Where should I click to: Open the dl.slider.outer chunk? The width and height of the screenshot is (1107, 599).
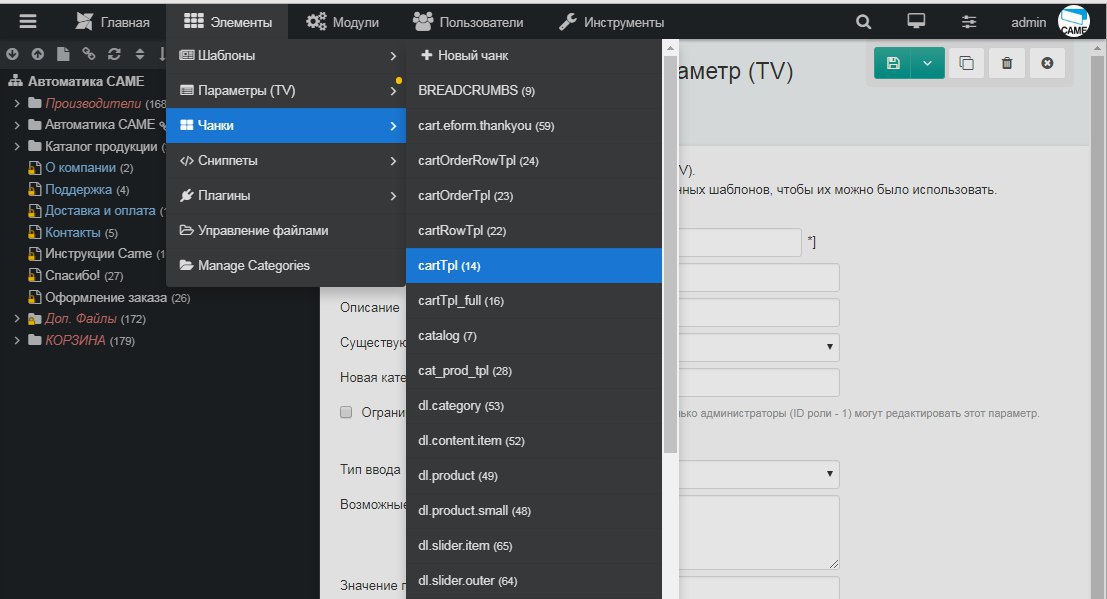coord(534,581)
